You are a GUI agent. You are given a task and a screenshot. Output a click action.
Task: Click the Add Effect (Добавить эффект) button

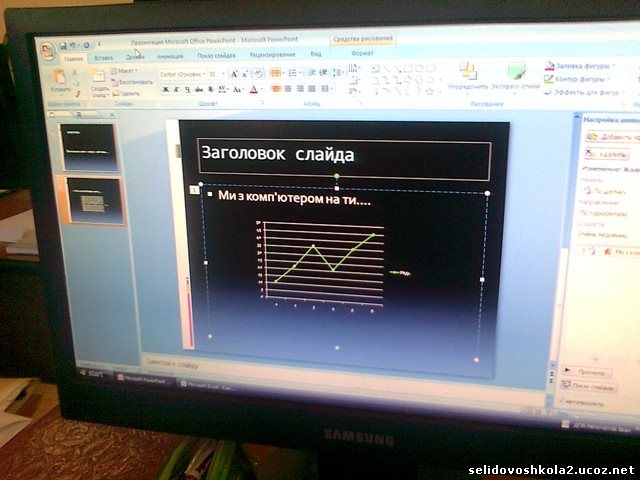pos(612,138)
